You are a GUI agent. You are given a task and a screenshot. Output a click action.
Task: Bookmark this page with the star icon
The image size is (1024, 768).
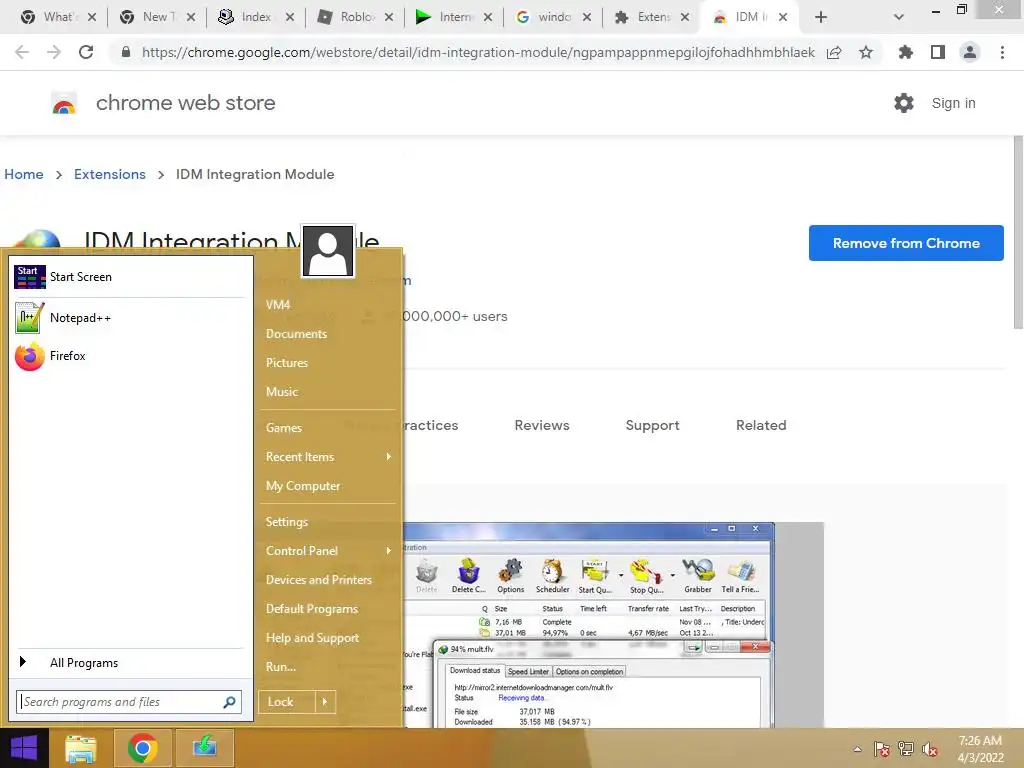coord(866,52)
